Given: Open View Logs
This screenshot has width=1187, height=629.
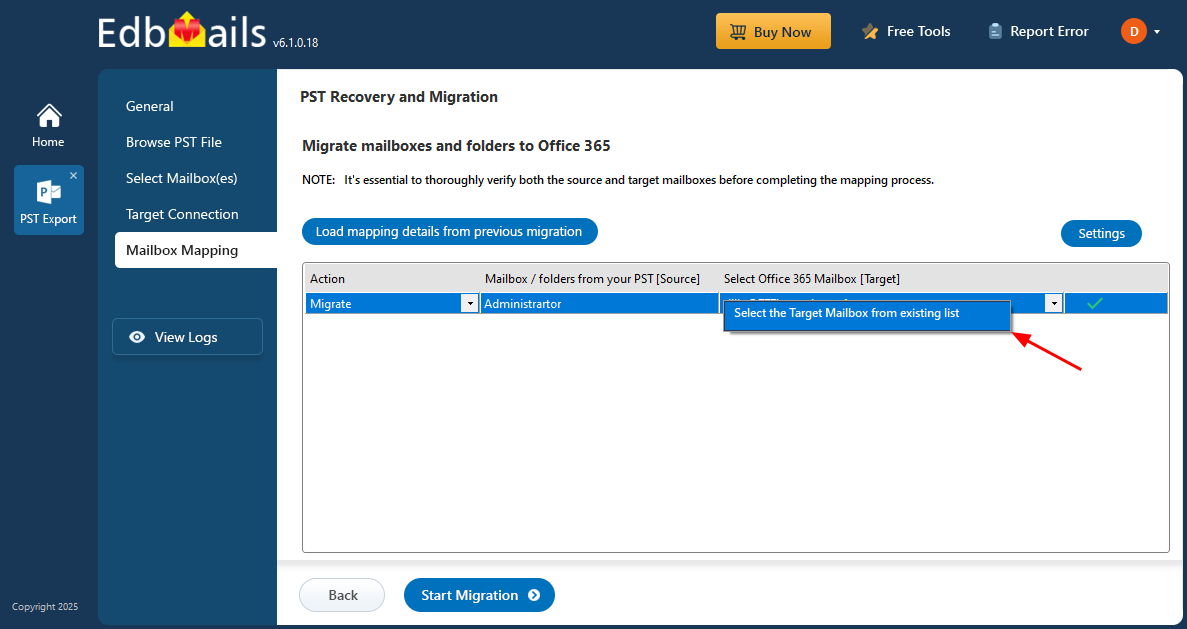Looking at the screenshot, I should point(187,337).
